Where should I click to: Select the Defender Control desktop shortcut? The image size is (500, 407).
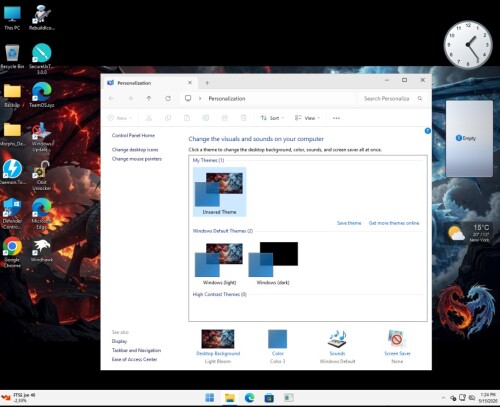point(12,213)
